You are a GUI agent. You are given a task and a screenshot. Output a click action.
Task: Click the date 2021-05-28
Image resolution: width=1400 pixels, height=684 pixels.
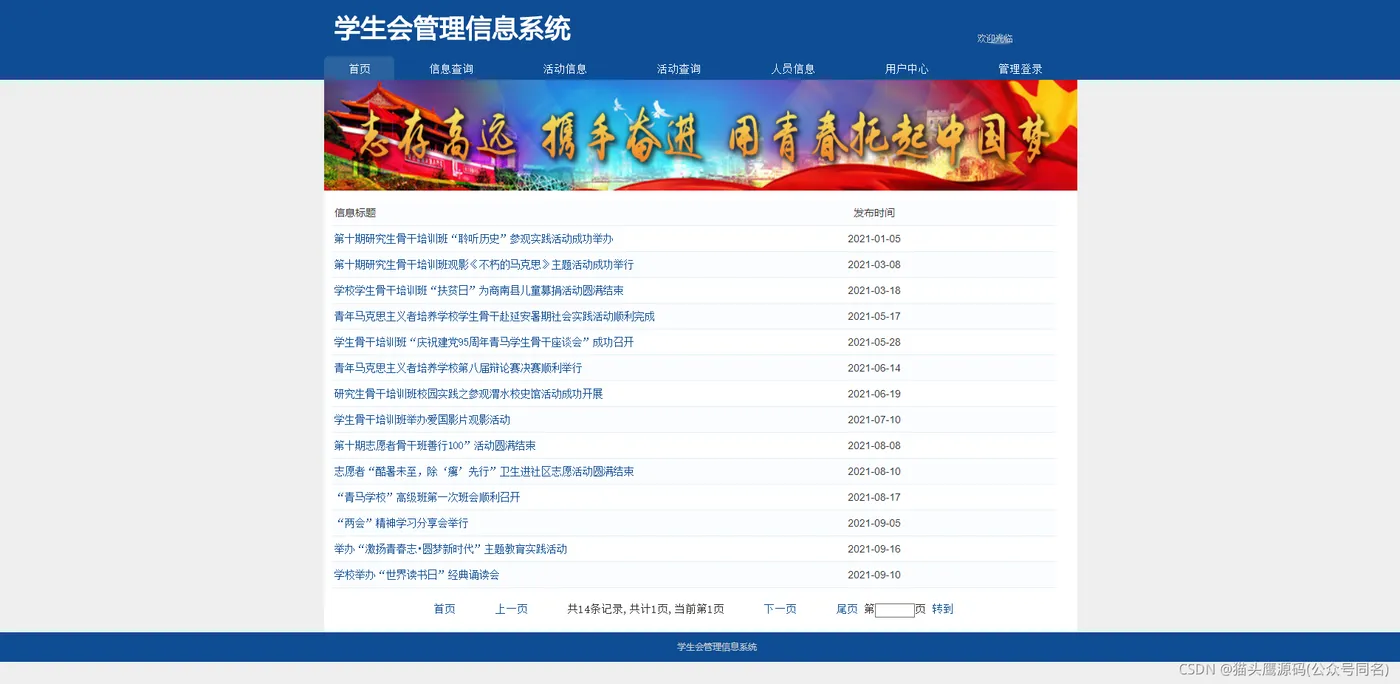874,342
